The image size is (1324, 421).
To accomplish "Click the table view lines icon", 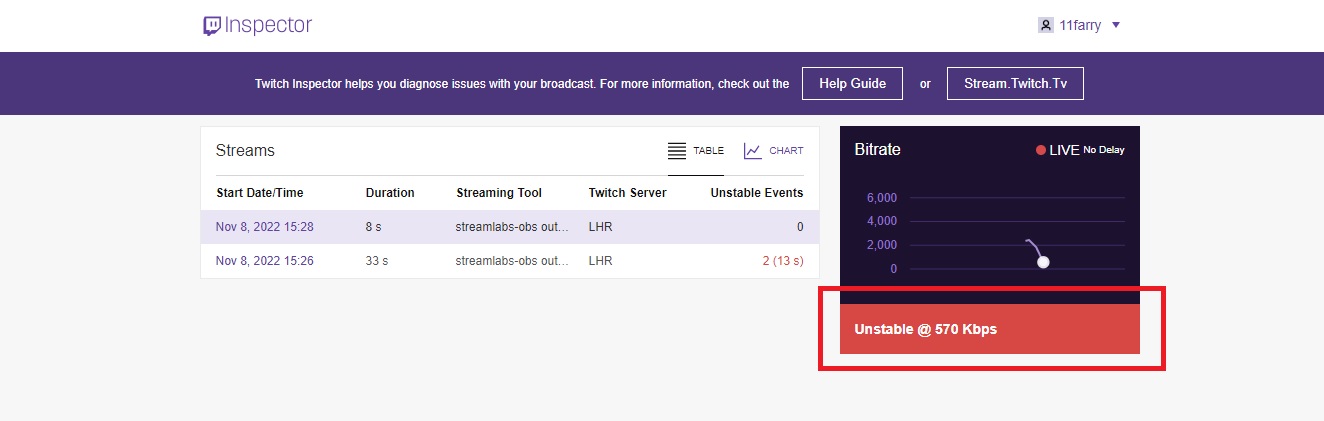I will 677,151.
